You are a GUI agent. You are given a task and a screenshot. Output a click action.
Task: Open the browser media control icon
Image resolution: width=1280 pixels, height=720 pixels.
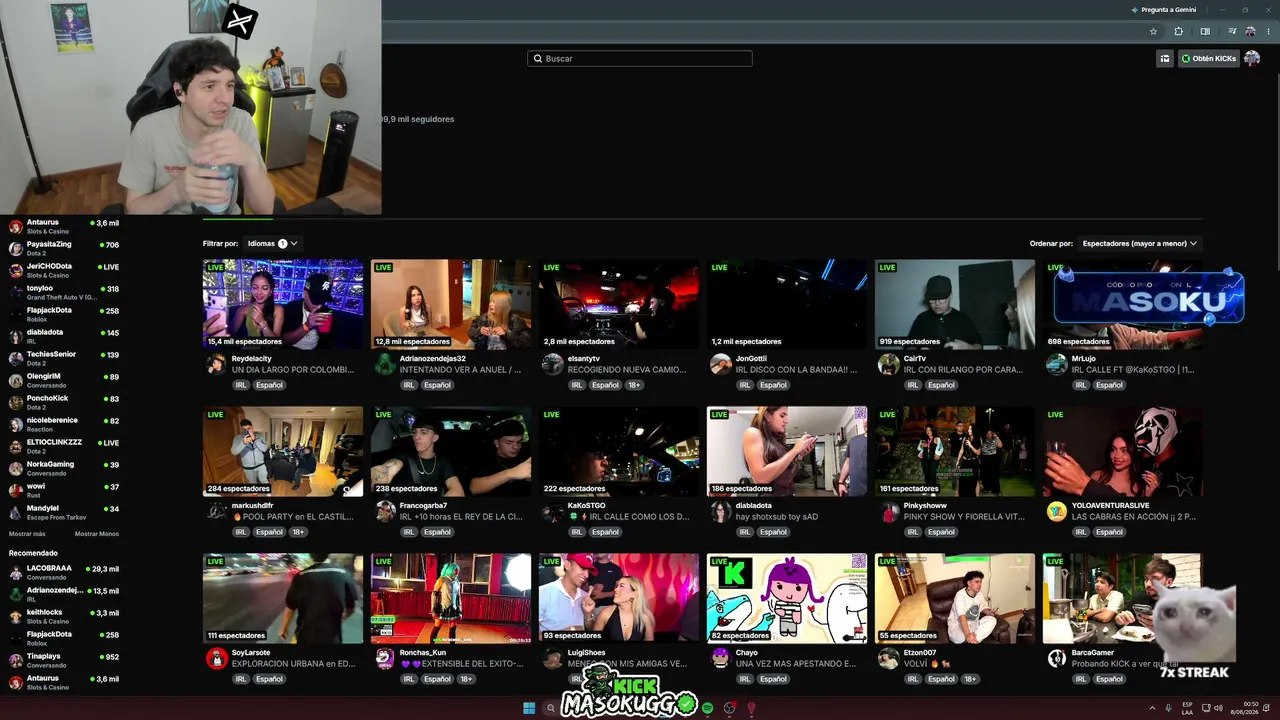pyautogui.click(x=1231, y=31)
